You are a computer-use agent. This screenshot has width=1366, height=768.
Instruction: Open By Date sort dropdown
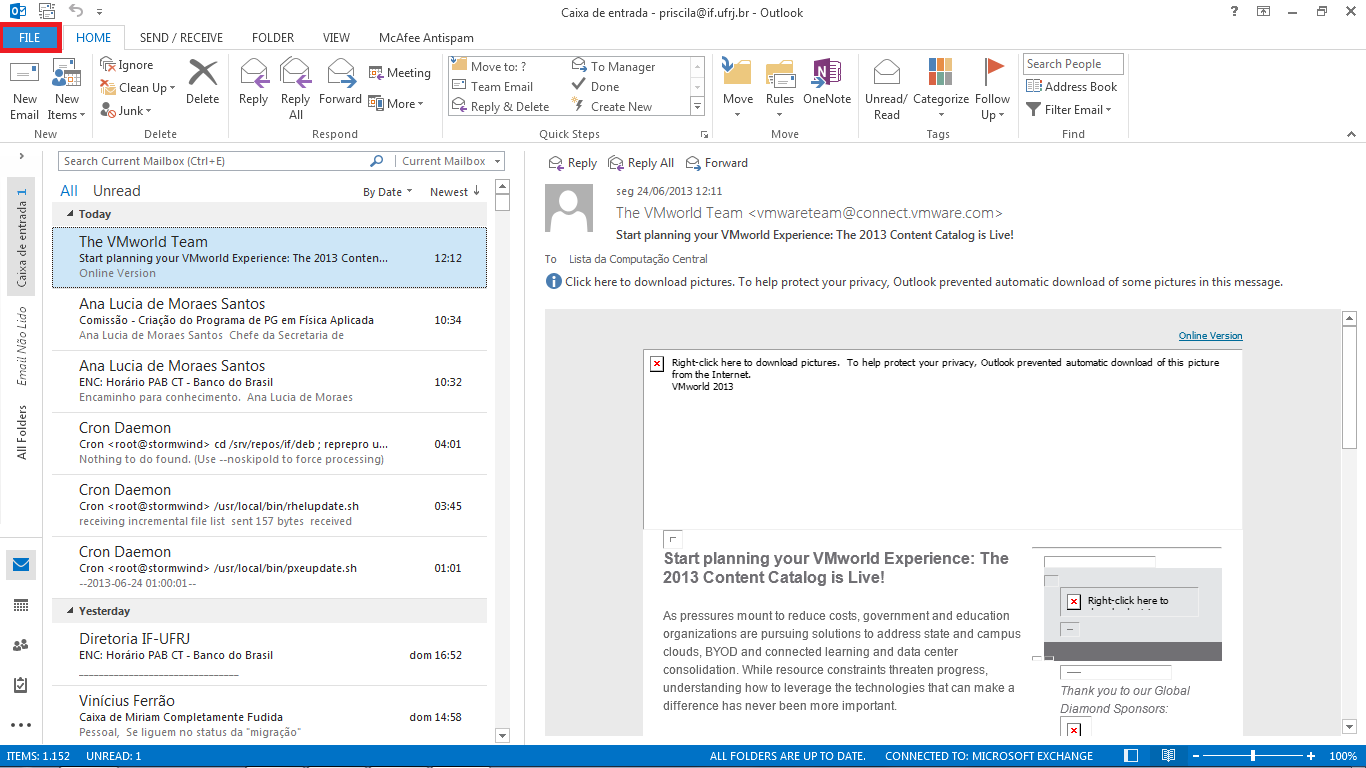pos(388,192)
